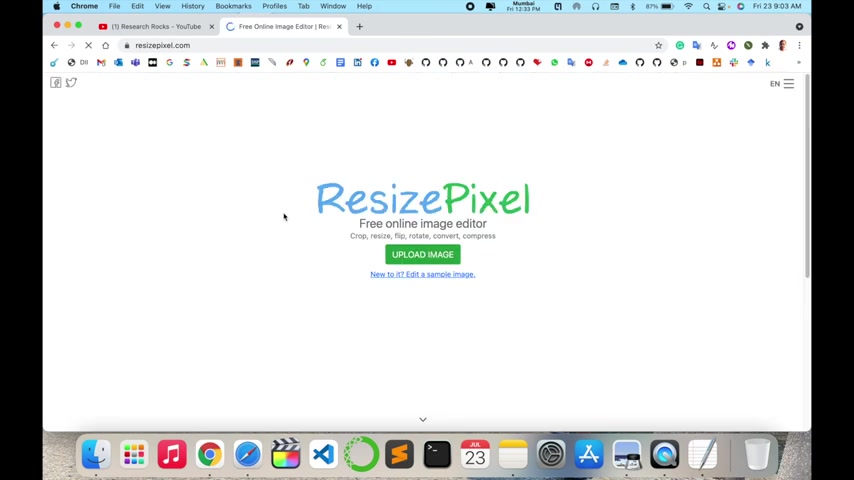
Task: Open the View menu
Action: pos(162,6)
